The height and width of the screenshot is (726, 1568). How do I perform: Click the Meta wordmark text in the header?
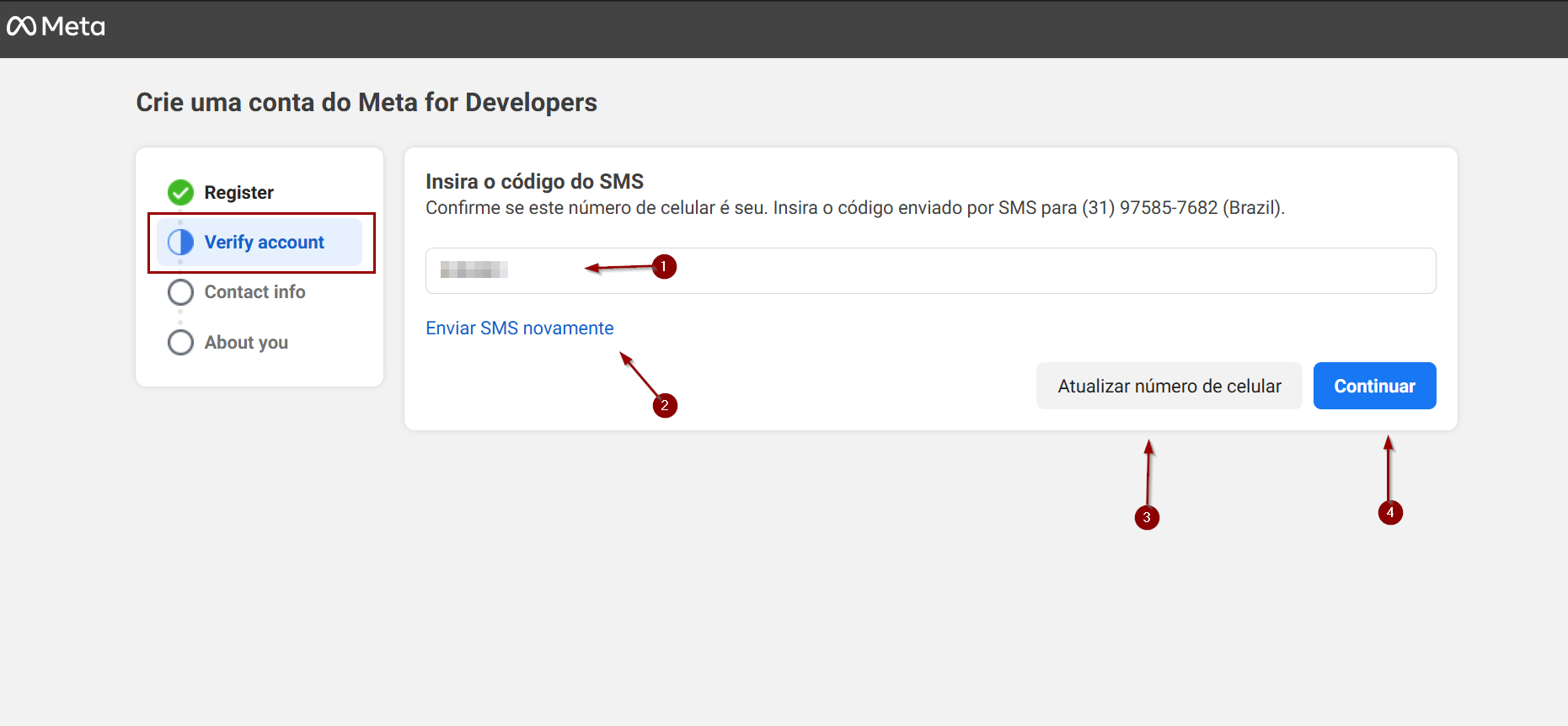(73, 27)
